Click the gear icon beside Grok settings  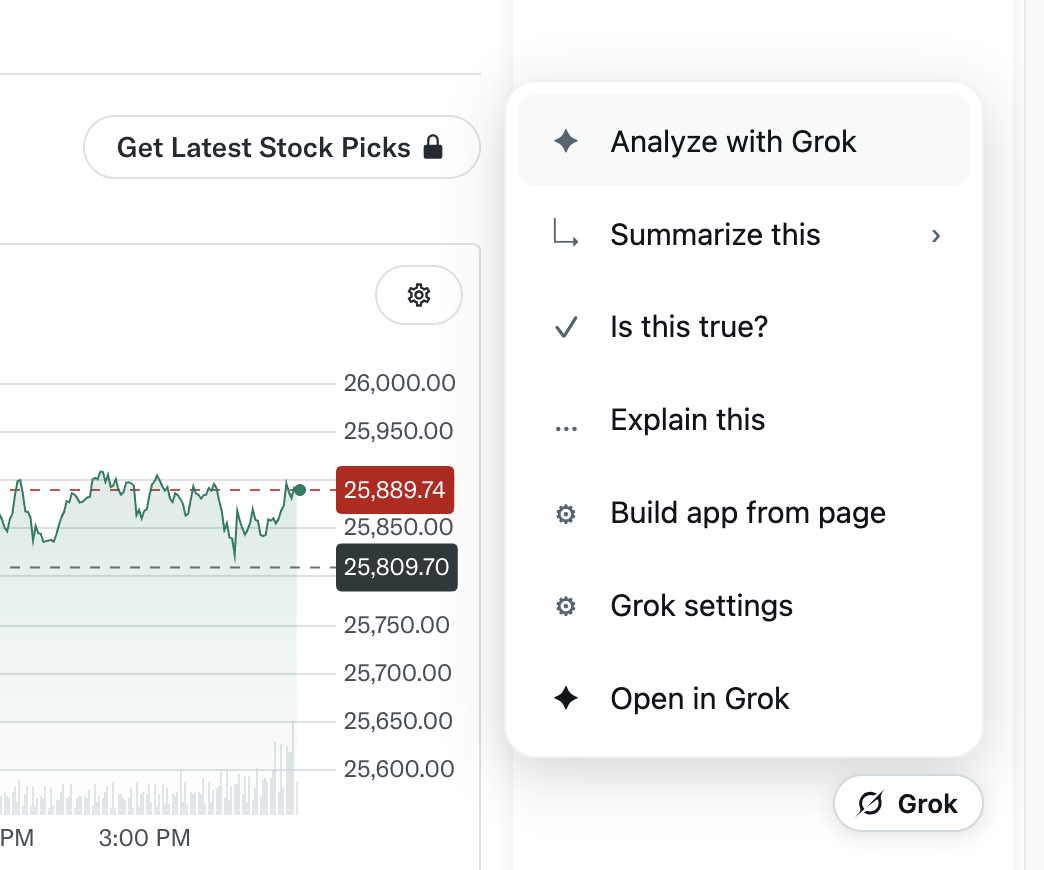(566, 606)
